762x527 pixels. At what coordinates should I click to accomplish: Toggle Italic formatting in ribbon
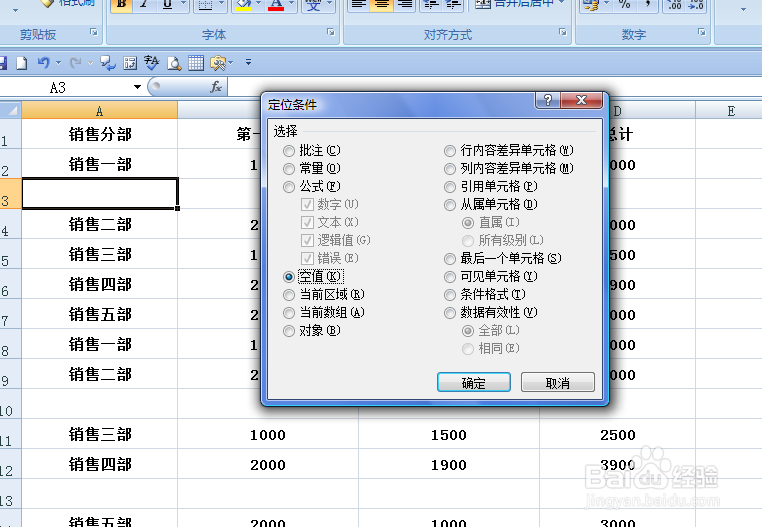click(144, 5)
